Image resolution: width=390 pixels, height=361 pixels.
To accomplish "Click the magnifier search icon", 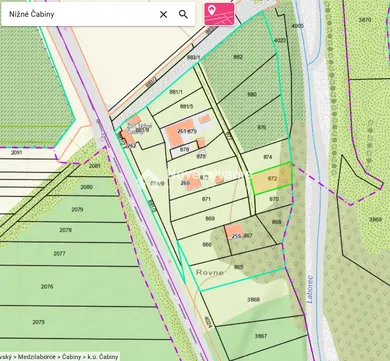I will (183, 14).
